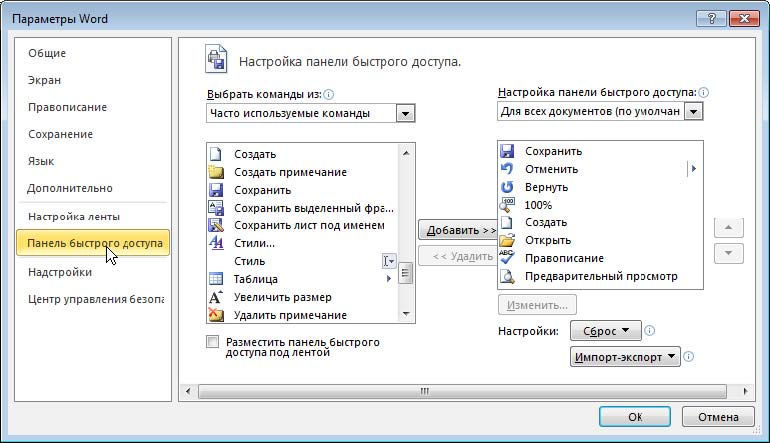The image size is (770, 443).
Task: Click the info icon beside Настройка панели быстрого доступа label
Action: [704, 92]
